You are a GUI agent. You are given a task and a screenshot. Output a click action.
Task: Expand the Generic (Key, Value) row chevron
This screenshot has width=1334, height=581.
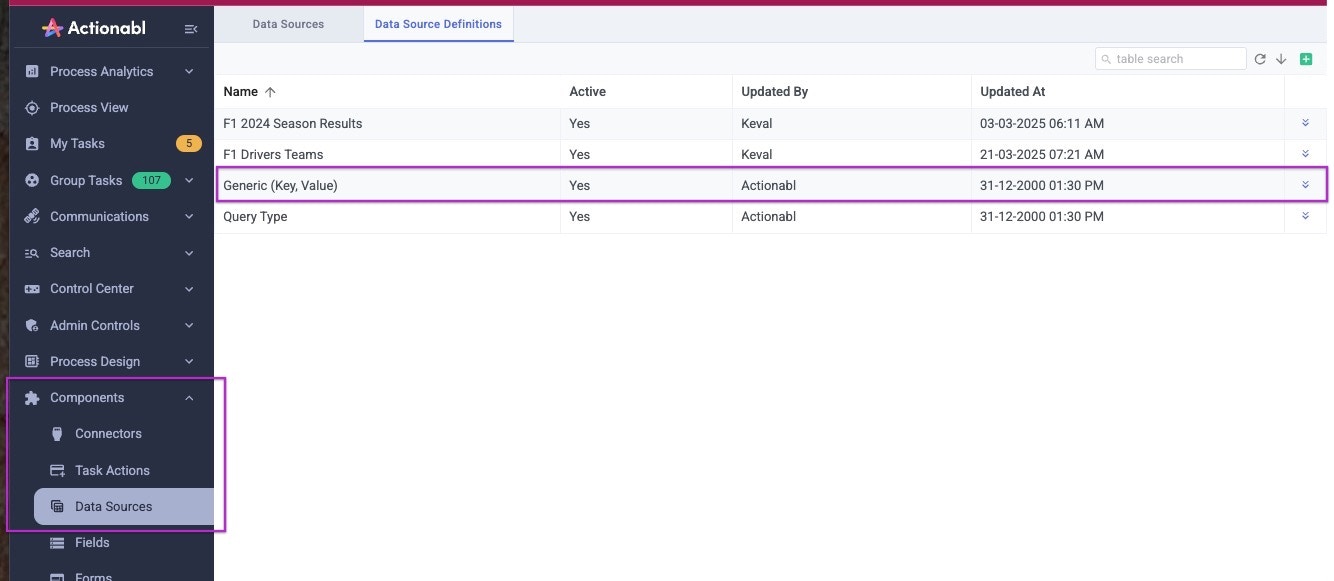tap(1304, 184)
